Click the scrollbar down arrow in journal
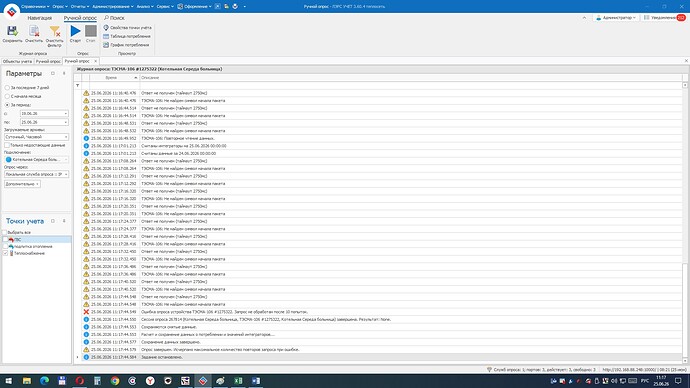The width and height of the screenshot is (690, 388). click(685, 360)
